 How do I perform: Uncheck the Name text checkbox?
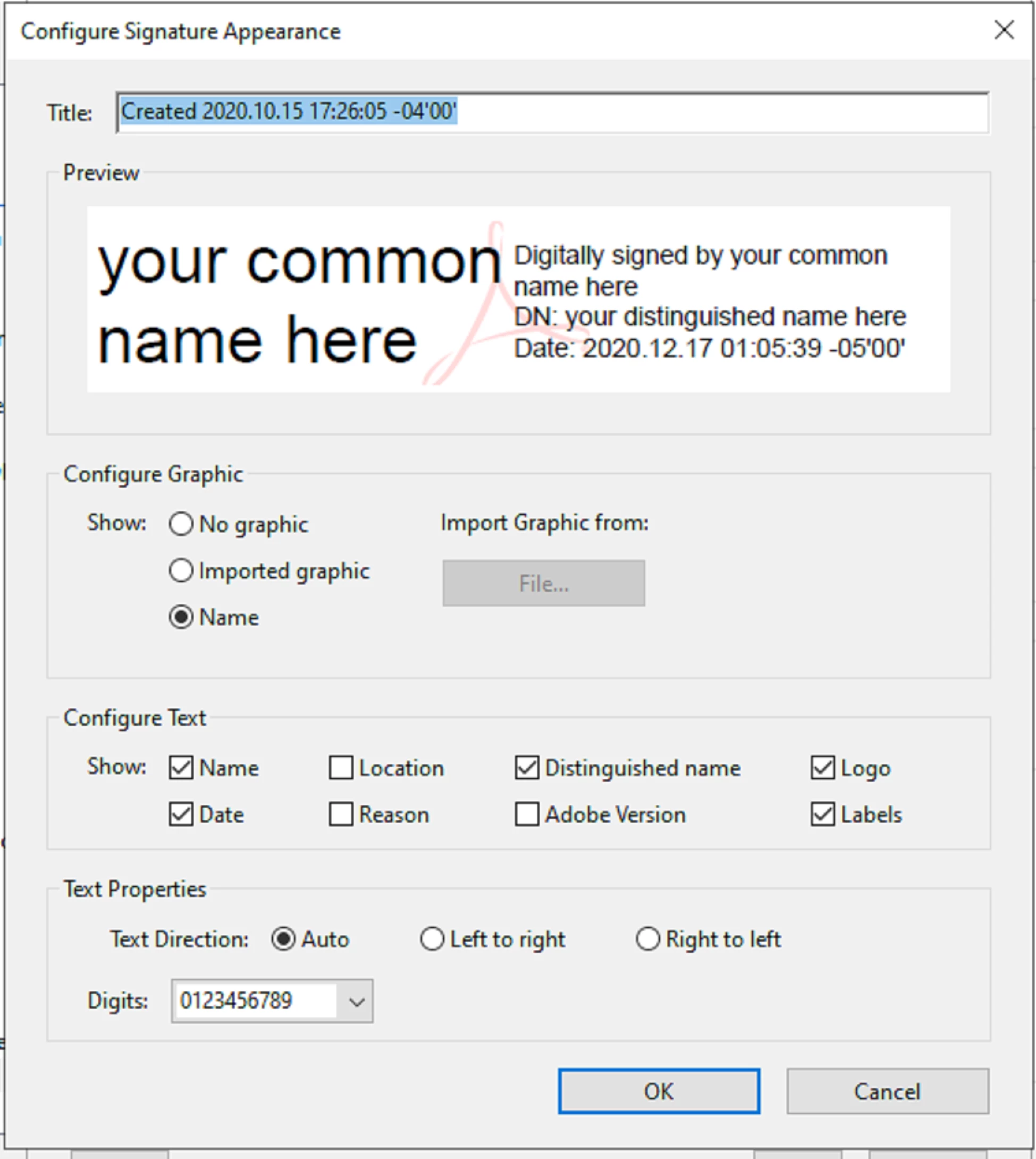click(x=181, y=767)
